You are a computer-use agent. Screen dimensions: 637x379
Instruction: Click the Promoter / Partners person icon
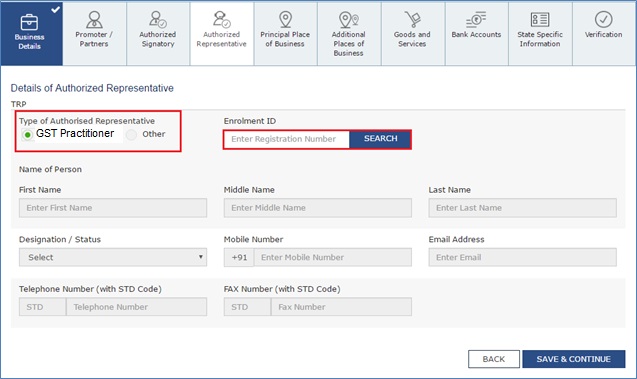point(94,19)
